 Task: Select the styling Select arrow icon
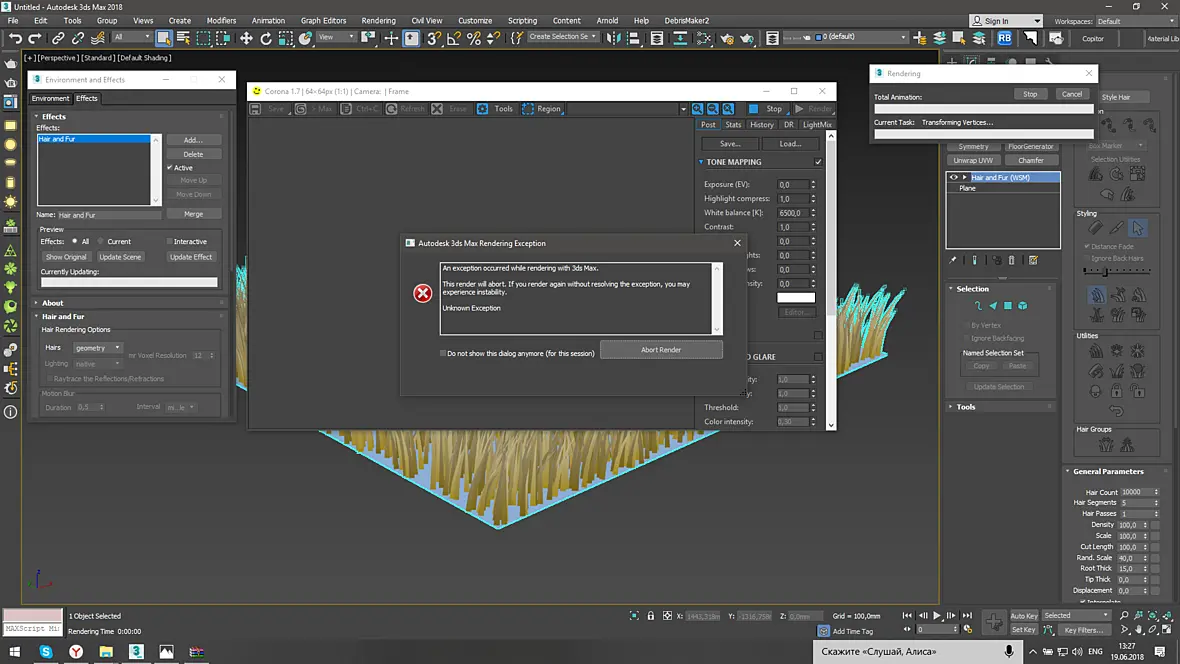tap(1138, 228)
